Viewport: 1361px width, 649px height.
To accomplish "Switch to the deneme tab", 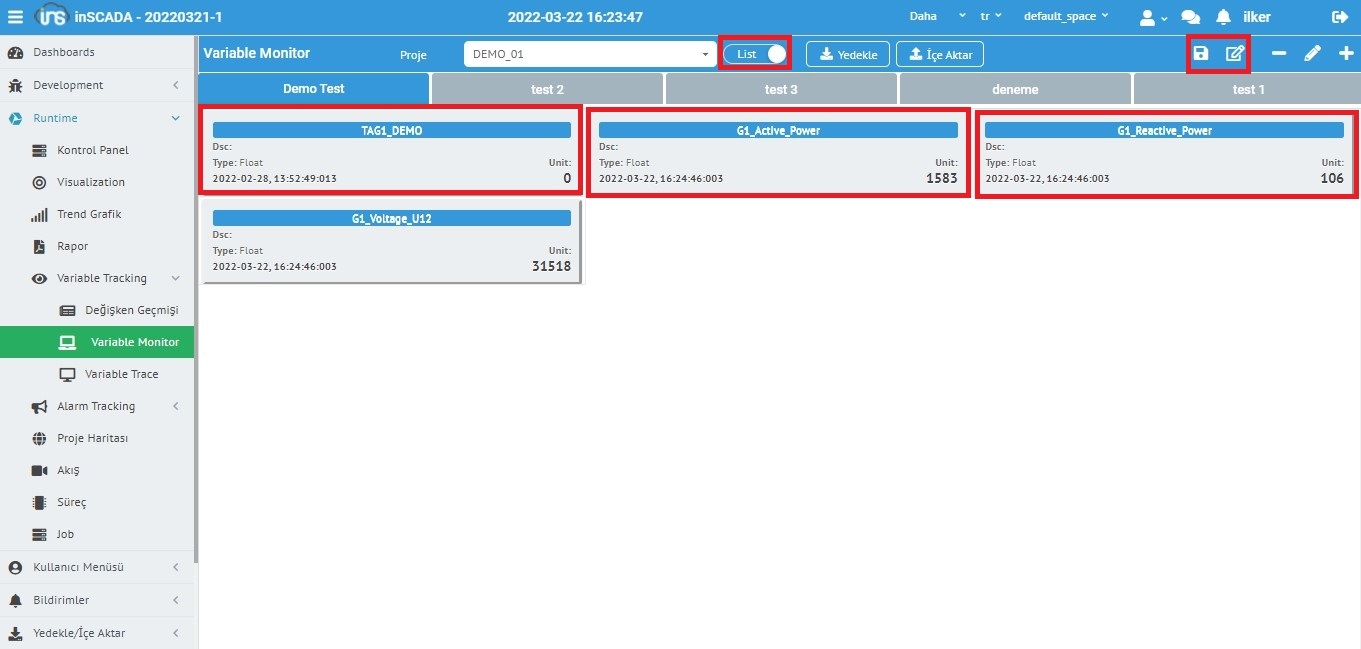I will coord(1015,89).
